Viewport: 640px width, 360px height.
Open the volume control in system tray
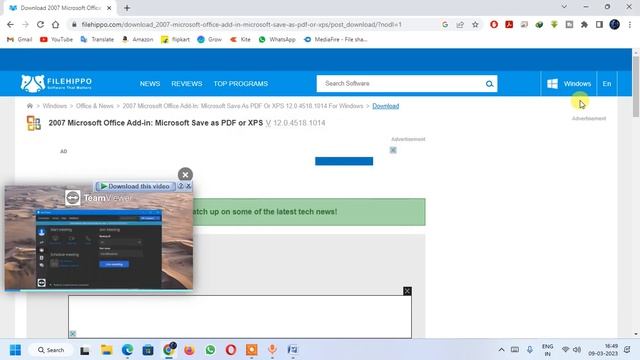tap(577, 350)
